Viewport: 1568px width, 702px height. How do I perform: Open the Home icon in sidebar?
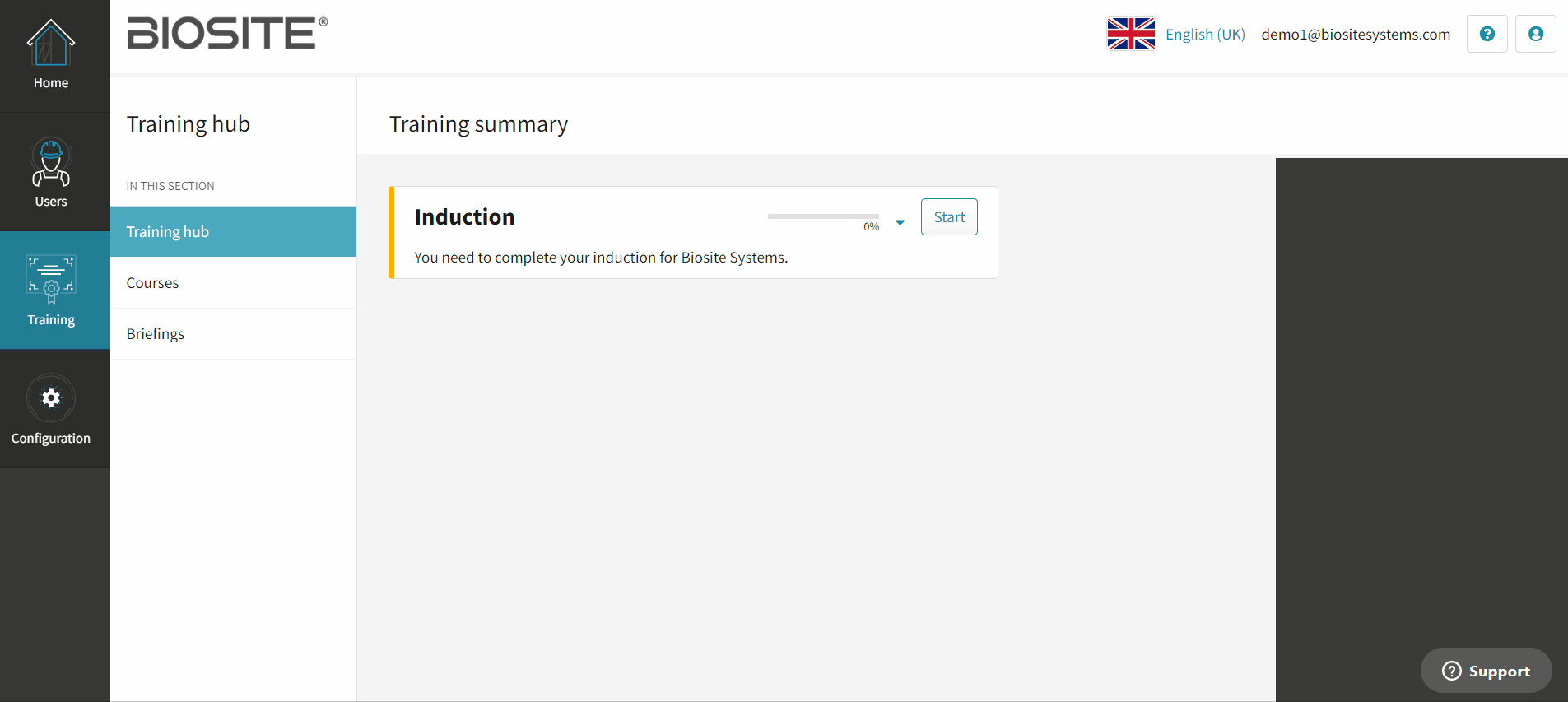click(51, 43)
